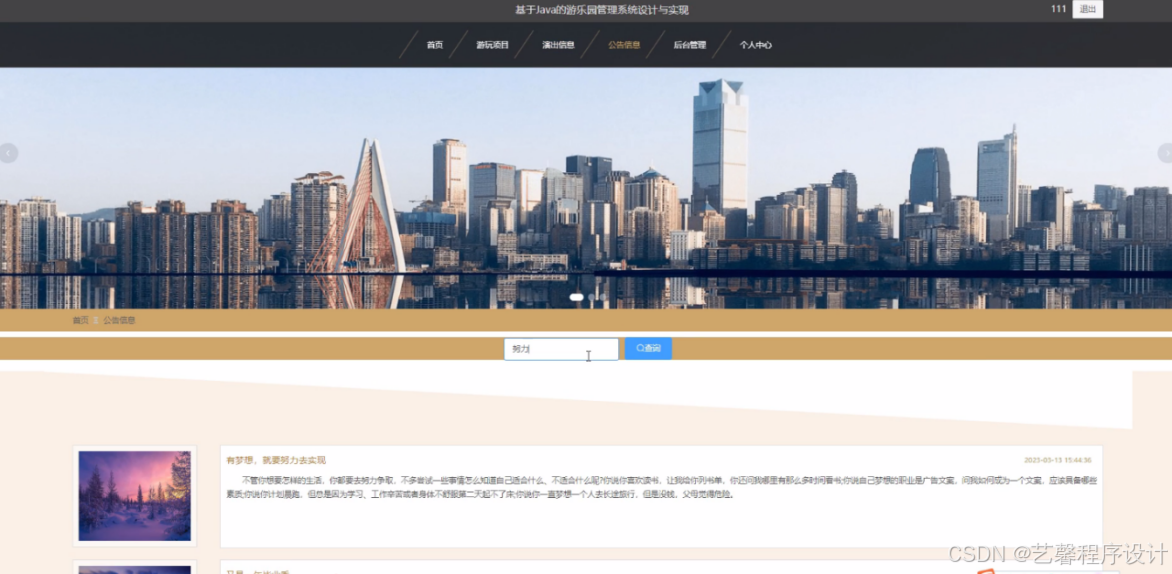Select the 公告信息 navigation tab
The height and width of the screenshot is (574, 1172).
(x=624, y=45)
